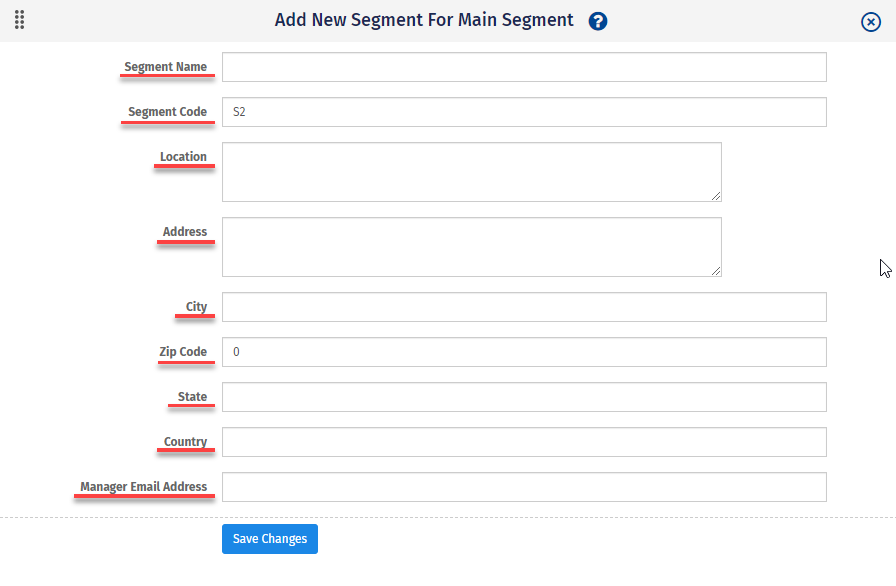Click the Segment Name input field
The image size is (896, 586).
point(524,67)
